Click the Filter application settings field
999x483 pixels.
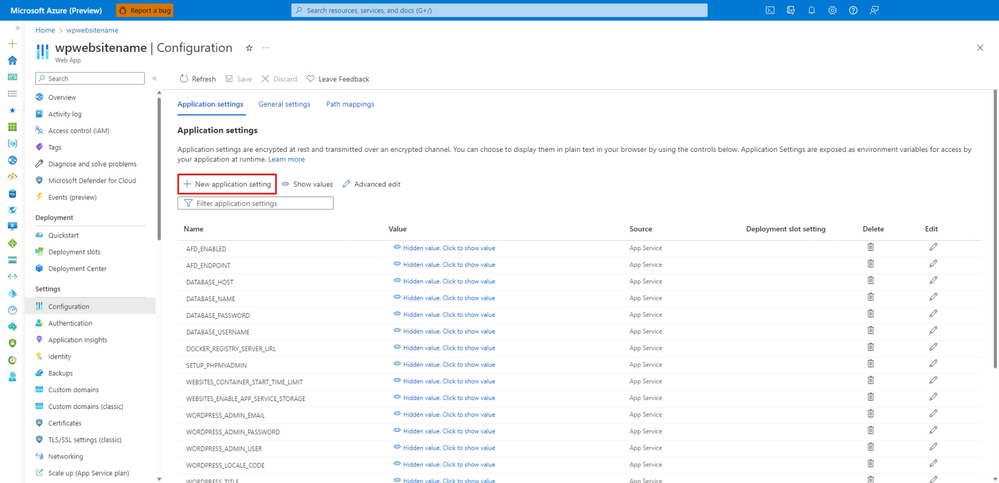(255, 203)
